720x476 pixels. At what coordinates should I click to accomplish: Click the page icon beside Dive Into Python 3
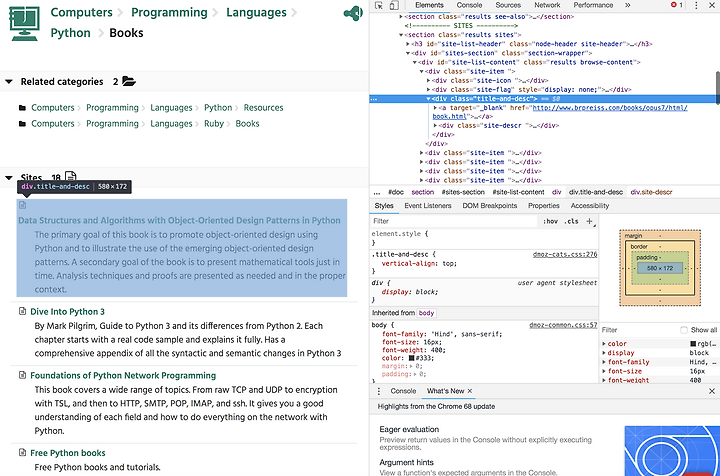pyautogui.click(x=22, y=311)
